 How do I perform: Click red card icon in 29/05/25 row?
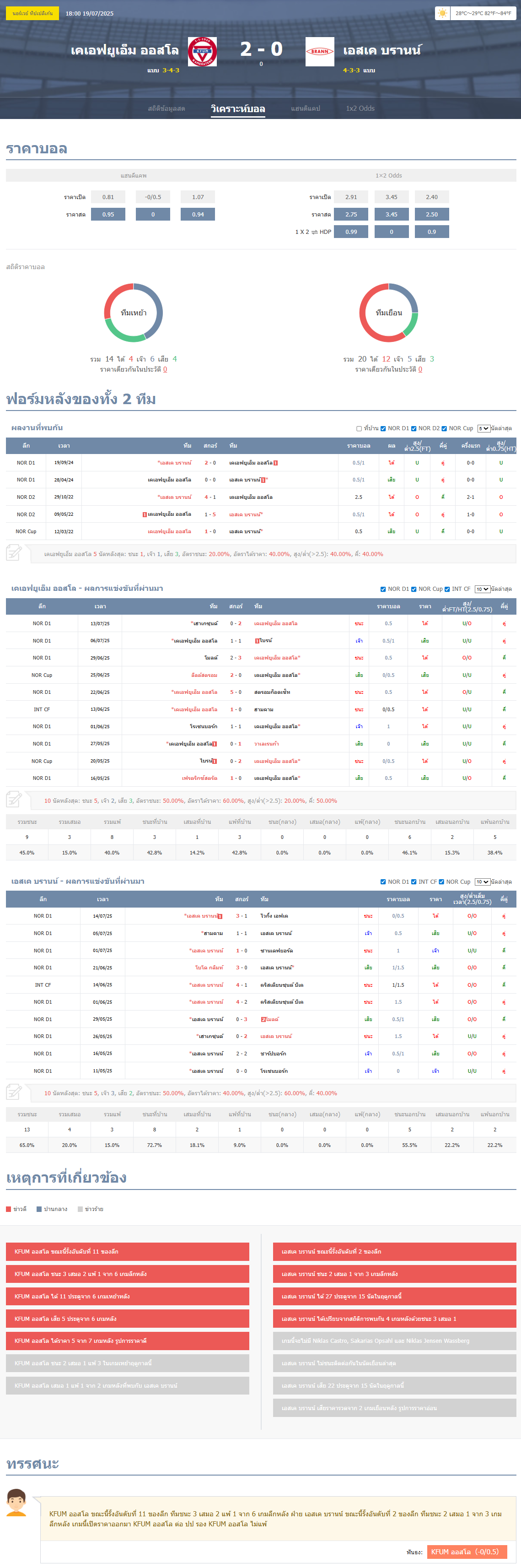coord(263,1020)
